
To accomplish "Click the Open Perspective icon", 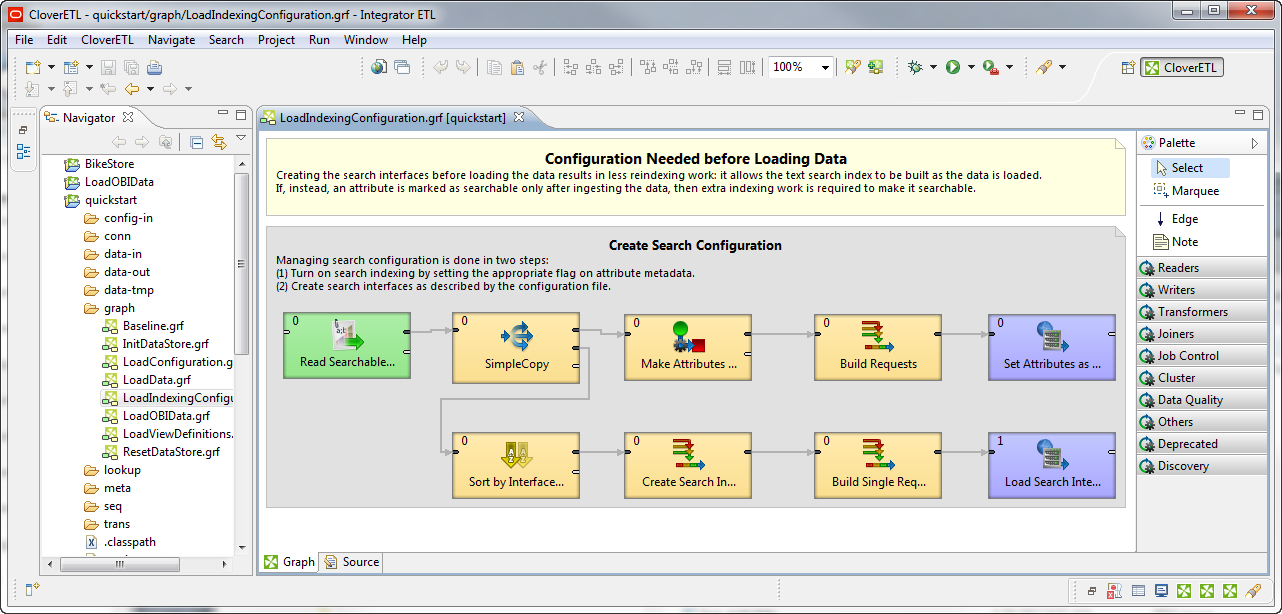I will 1127,67.
